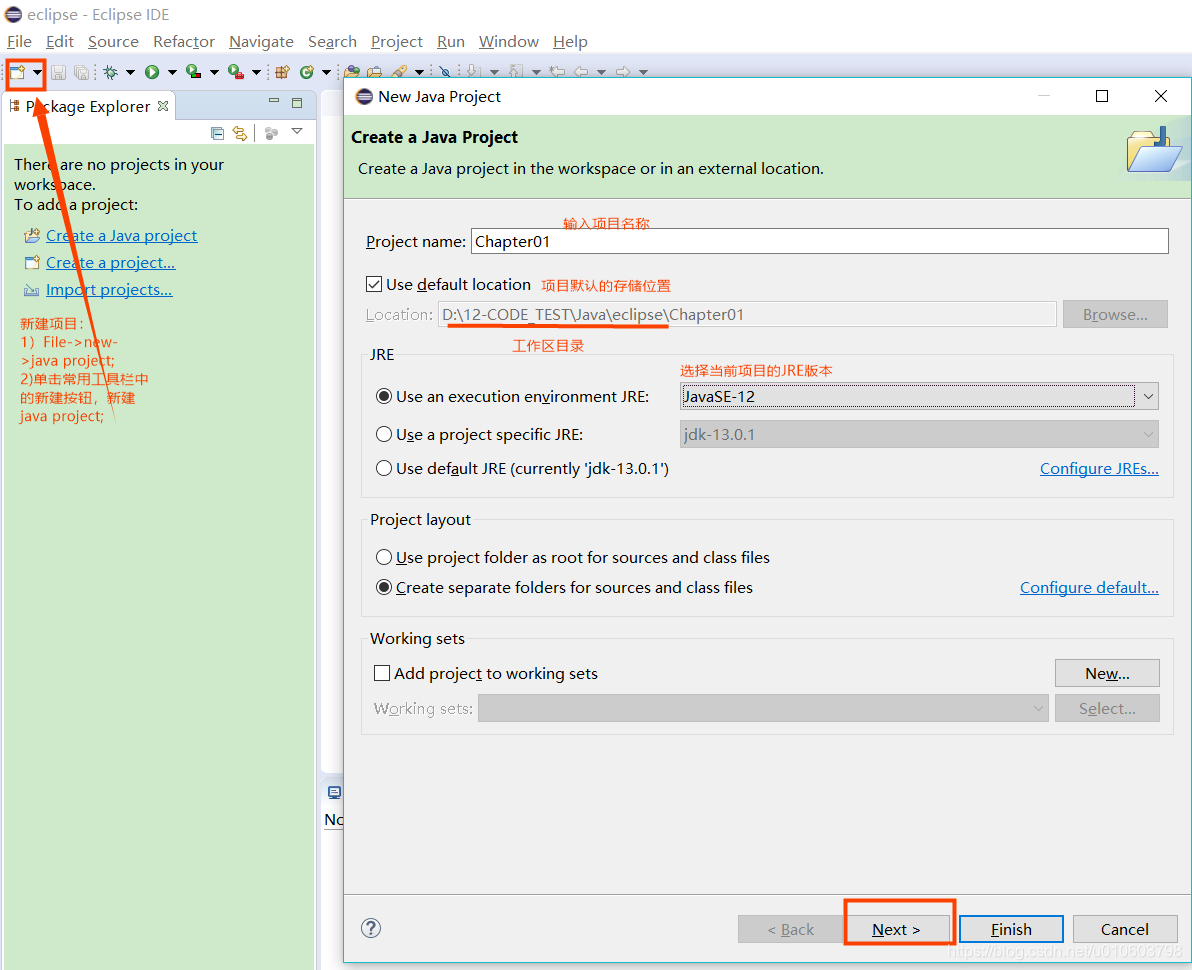Click the Search flashlight toolbar icon
The width and height of the screenshot is (1192, 970).
click(399, 72)
